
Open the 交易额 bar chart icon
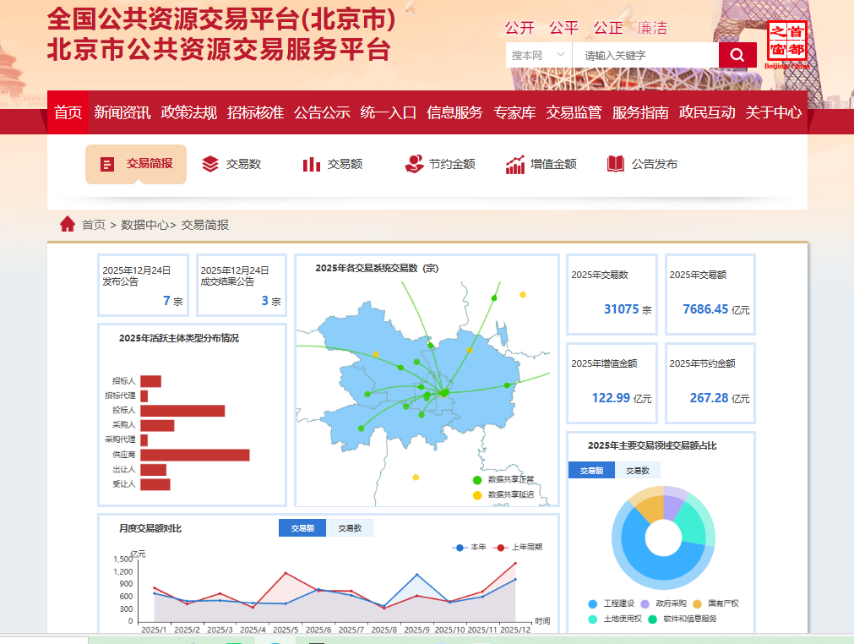click(x=311, y=164)
